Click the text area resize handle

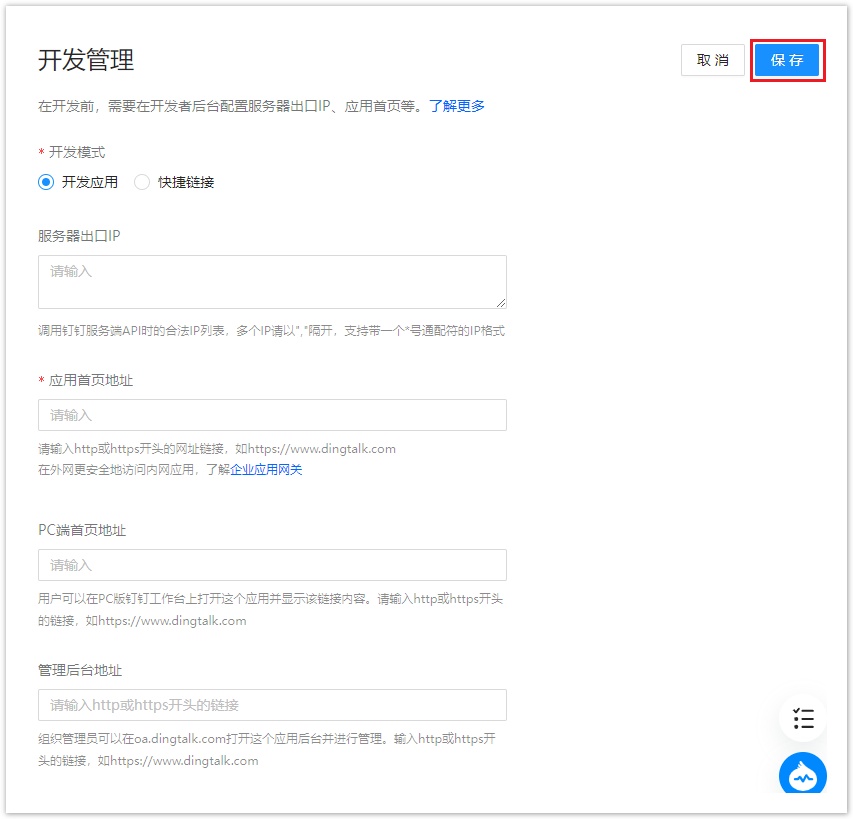coord(500,302)
